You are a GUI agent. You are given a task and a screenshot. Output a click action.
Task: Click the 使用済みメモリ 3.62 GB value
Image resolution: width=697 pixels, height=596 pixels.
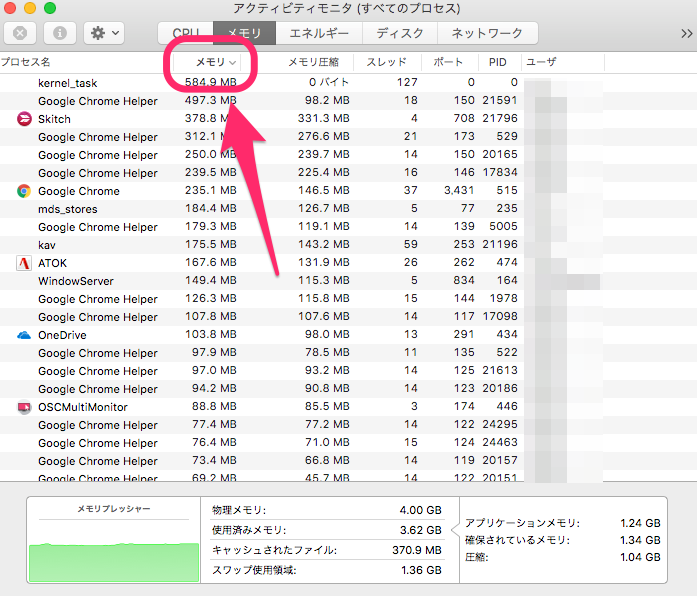click(421, 530)
